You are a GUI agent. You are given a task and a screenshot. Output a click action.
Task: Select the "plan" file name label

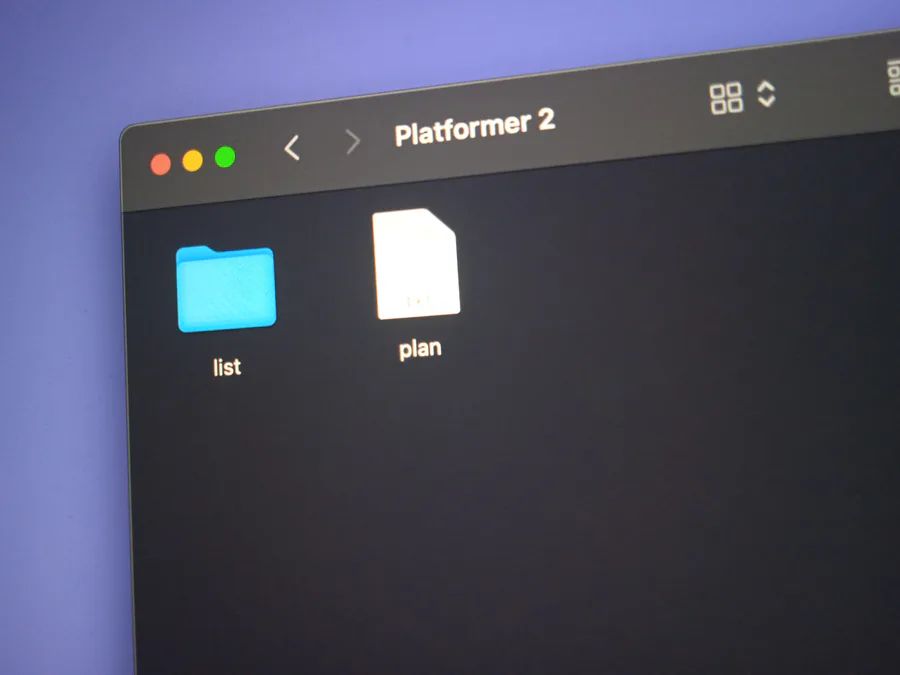click(420, 349)
